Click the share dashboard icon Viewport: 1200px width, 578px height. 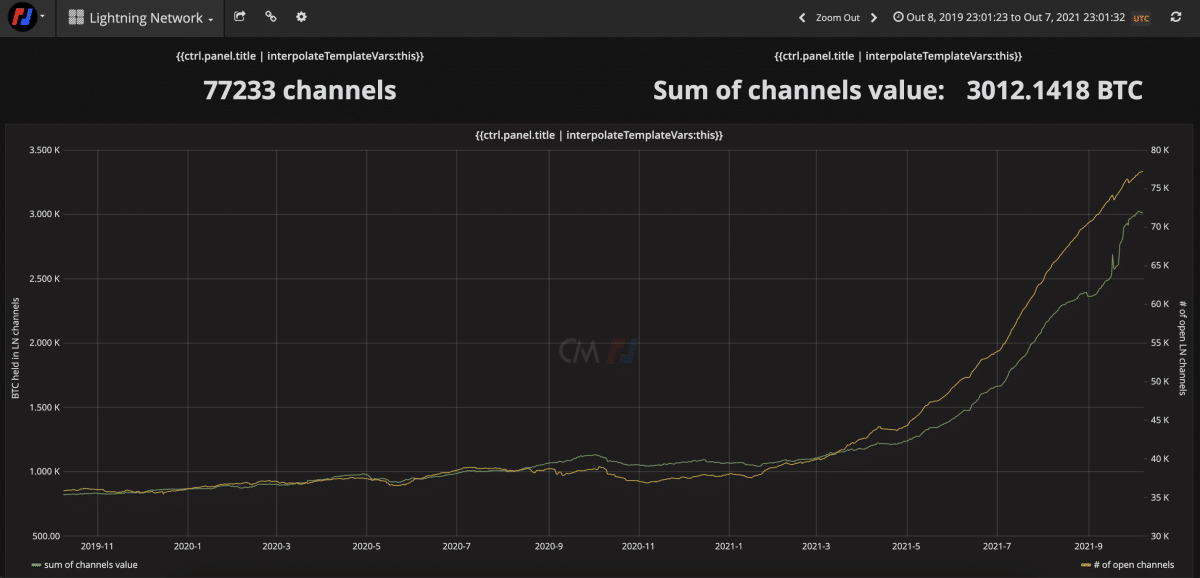click(x=240, y=17)
